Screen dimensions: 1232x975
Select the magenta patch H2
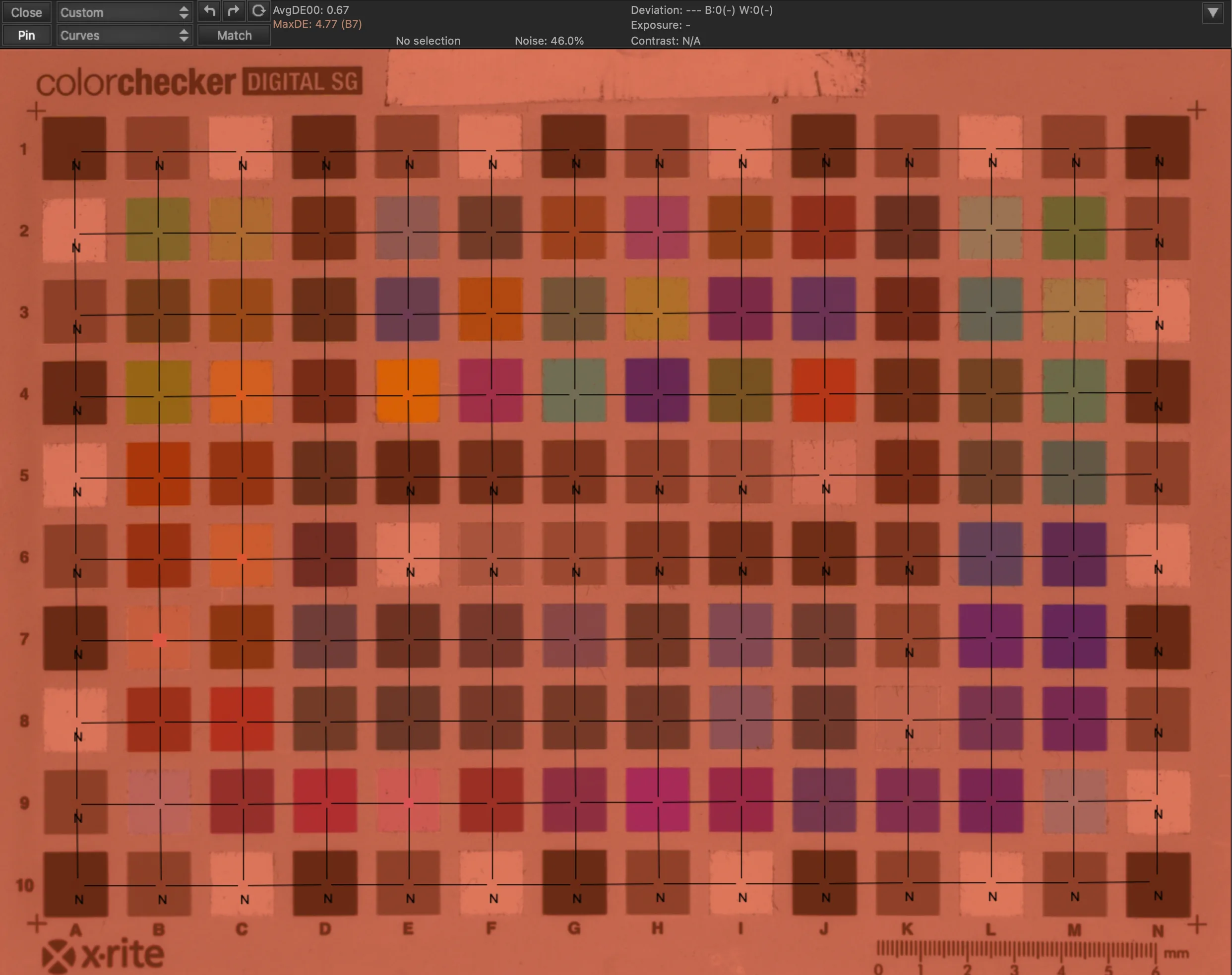tap(657, 227)
